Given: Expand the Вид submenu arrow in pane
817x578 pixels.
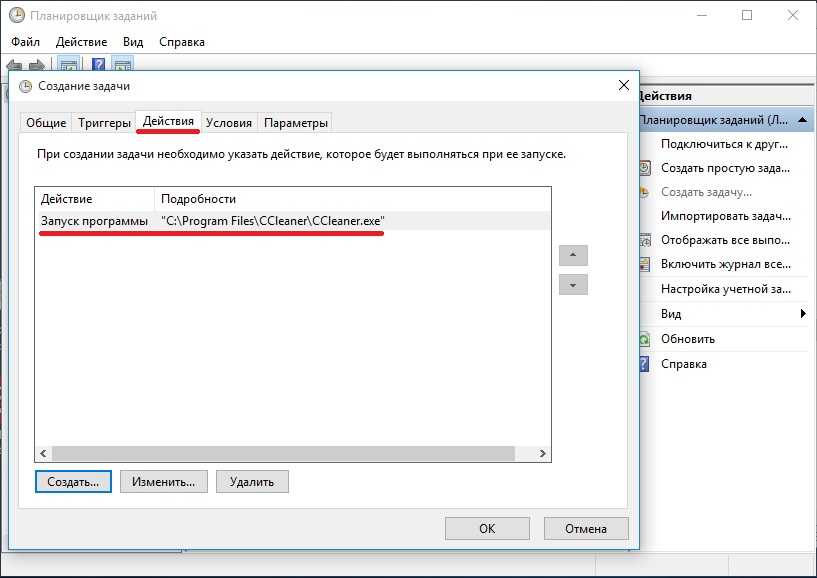Looking at the screenshot, I should tap(803, 313).
